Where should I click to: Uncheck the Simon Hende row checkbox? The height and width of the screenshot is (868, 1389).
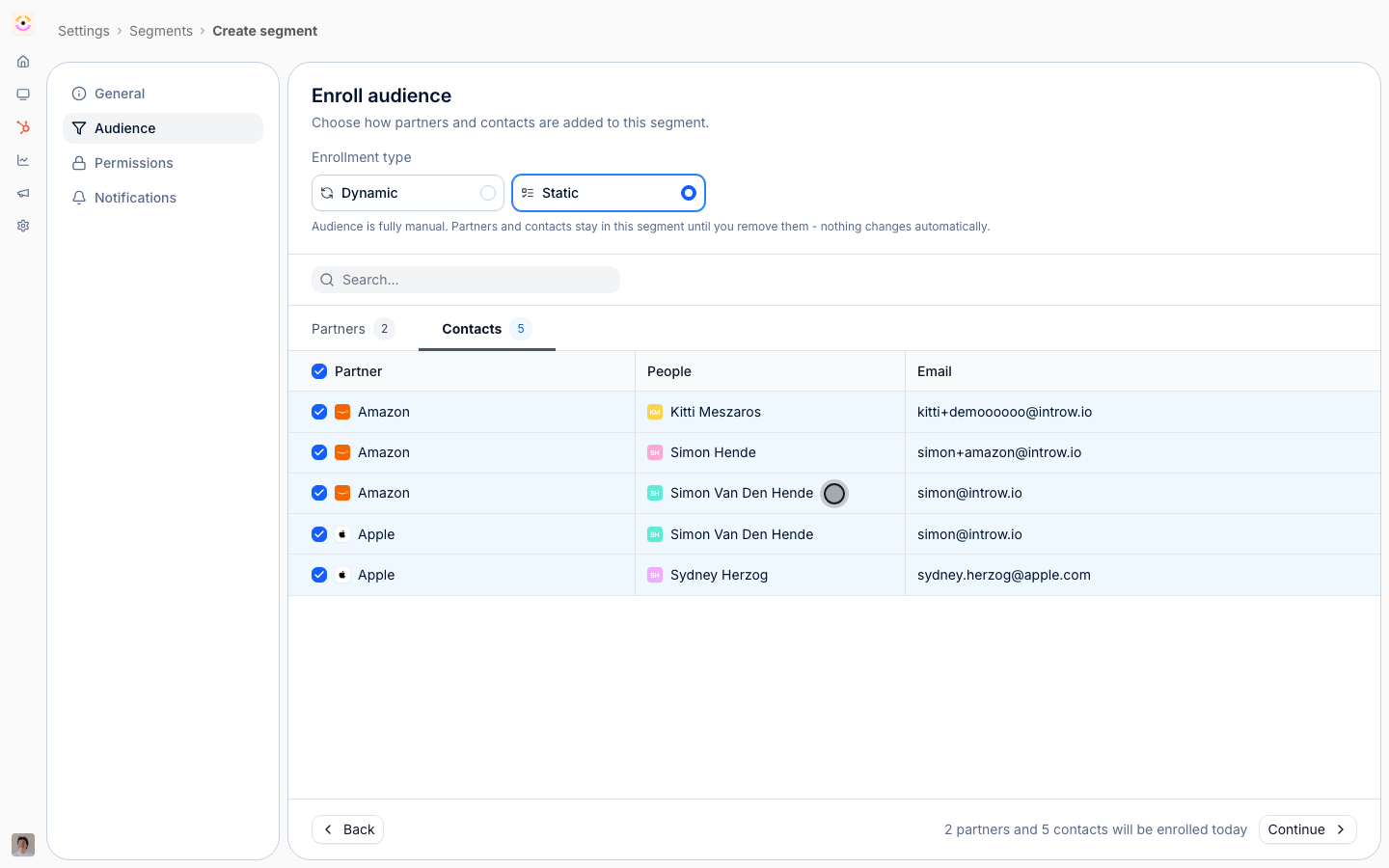click(319, 452)
